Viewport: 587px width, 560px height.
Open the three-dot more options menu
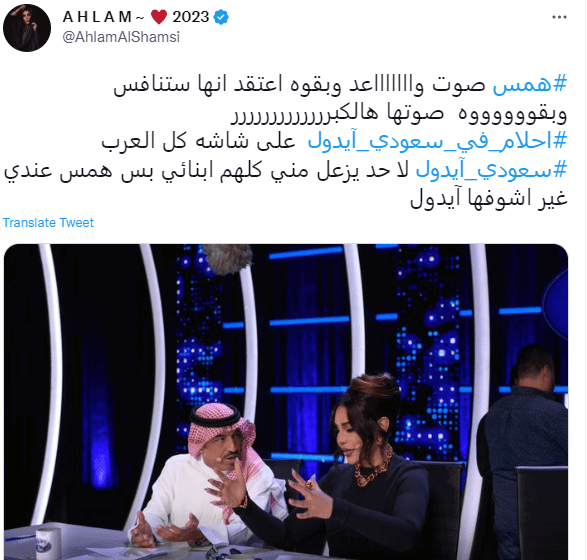(x=559, y=17)
